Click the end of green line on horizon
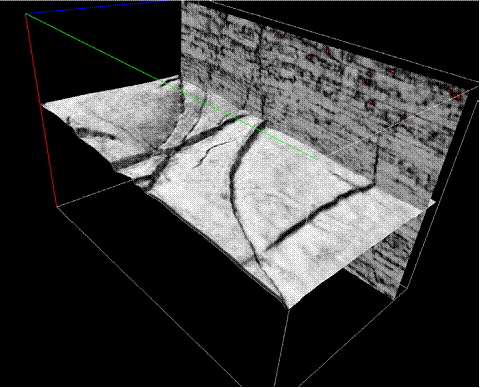 click(x=317, y=160)
